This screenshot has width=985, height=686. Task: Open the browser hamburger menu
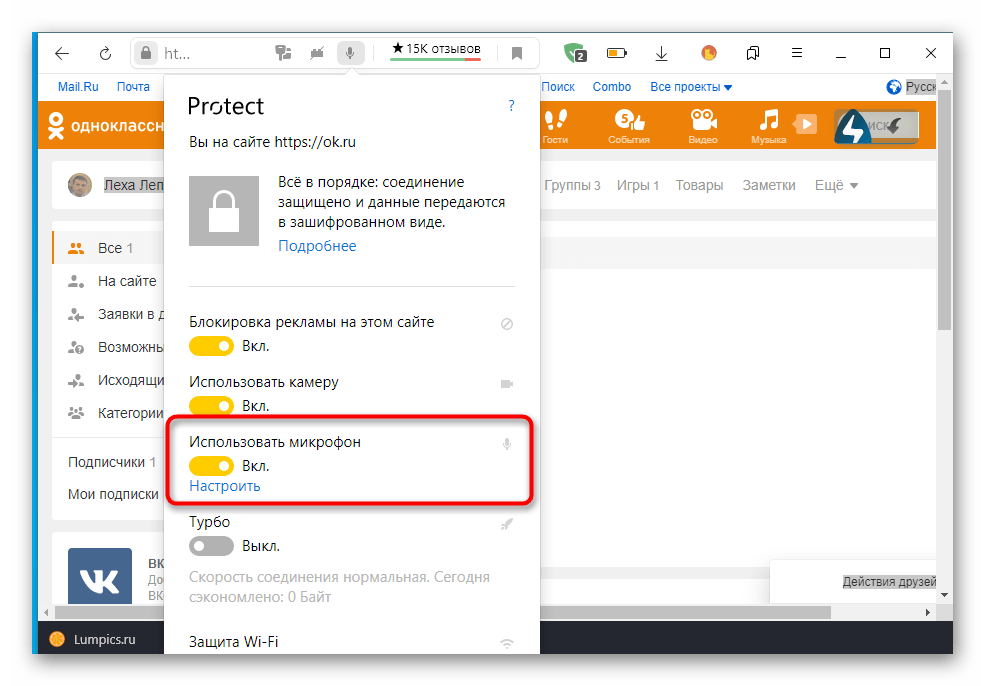[794, 53]
